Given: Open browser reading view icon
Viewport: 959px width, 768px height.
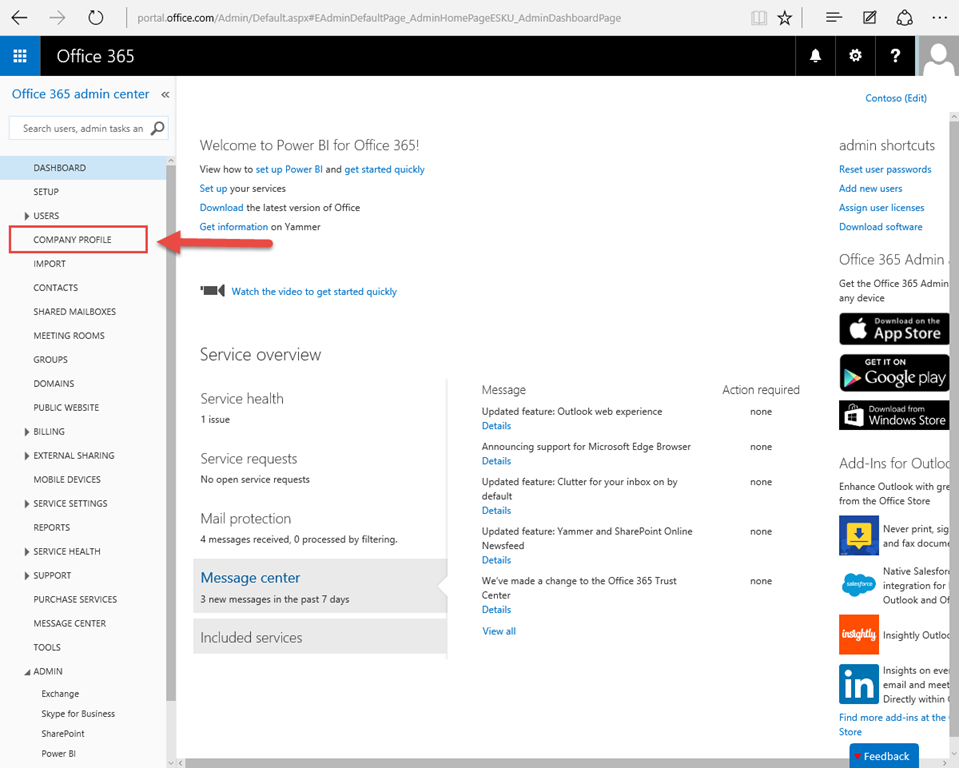Looking at the screenshot, I should (x=759, y=18).
